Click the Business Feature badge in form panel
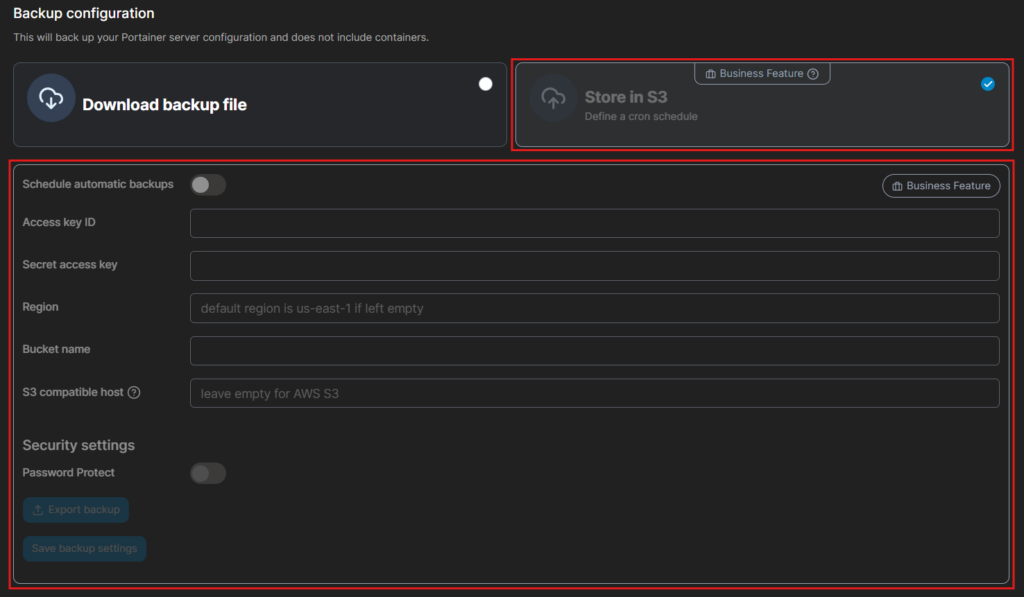 [x=941, y=186]
